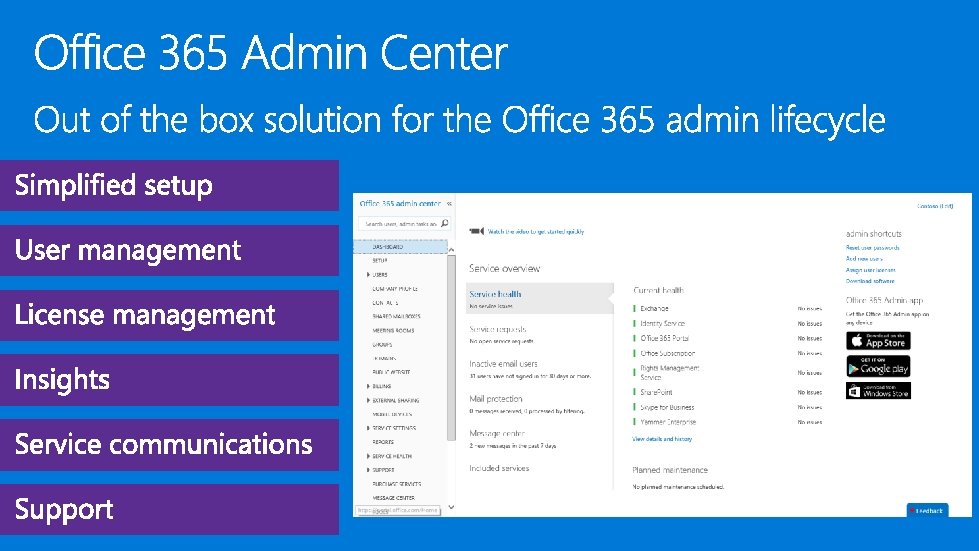
Task: Click the Yammer Enterprise health row
Action: point(727,422)
